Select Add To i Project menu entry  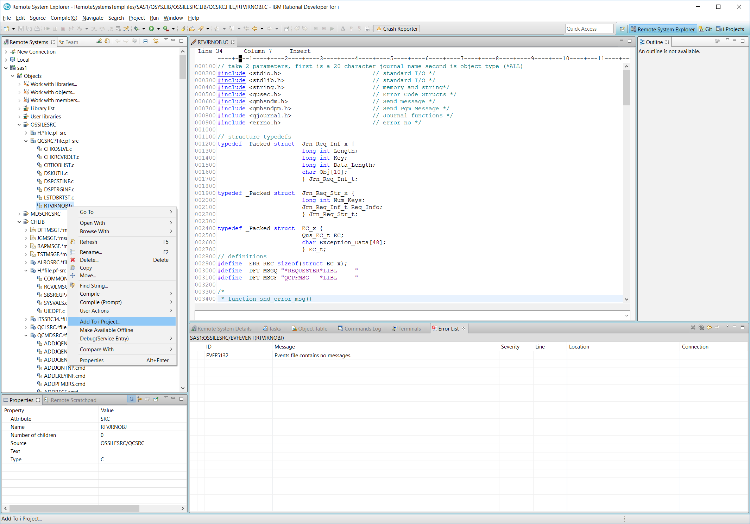(x=102, y=321)
